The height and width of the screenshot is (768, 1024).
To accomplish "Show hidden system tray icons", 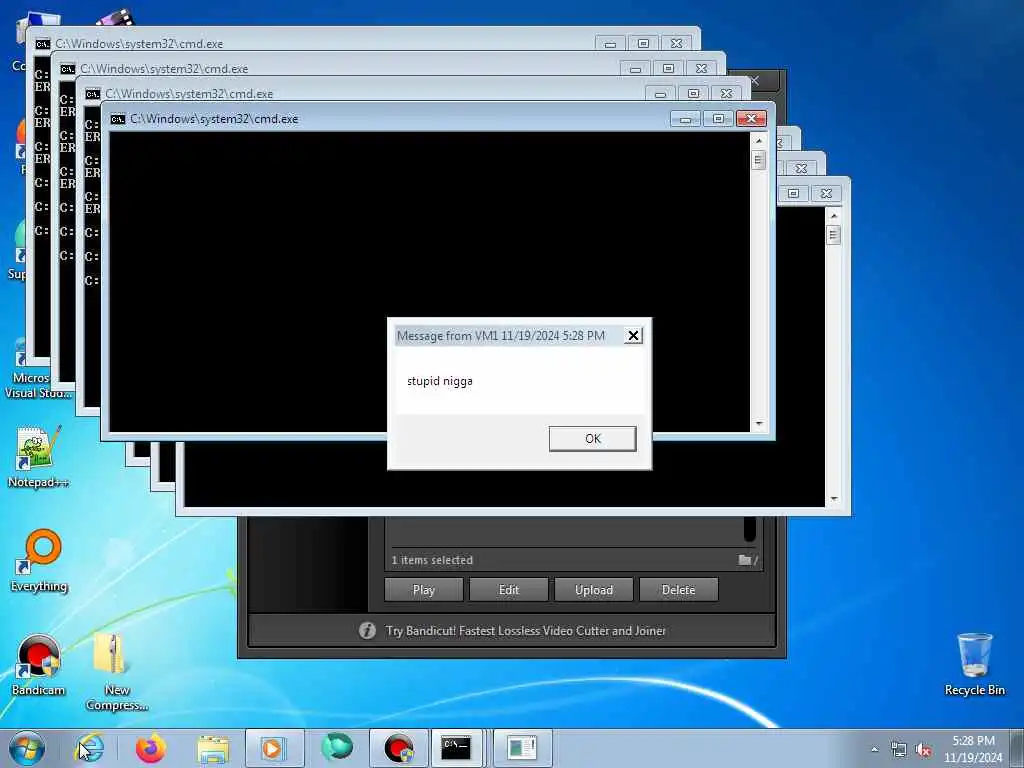I will pos(874,750).
